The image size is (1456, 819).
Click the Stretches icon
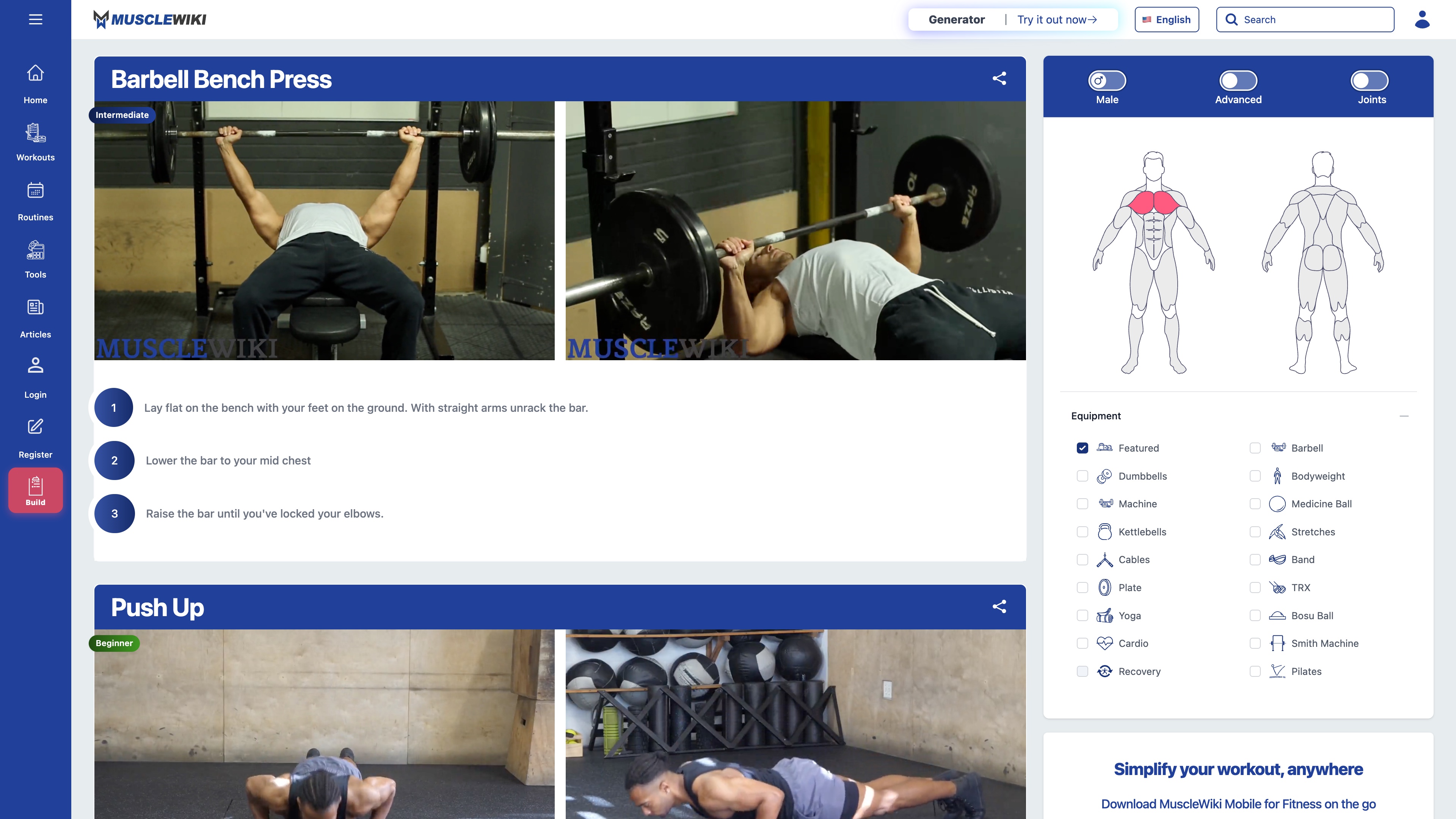[1277, 532]
